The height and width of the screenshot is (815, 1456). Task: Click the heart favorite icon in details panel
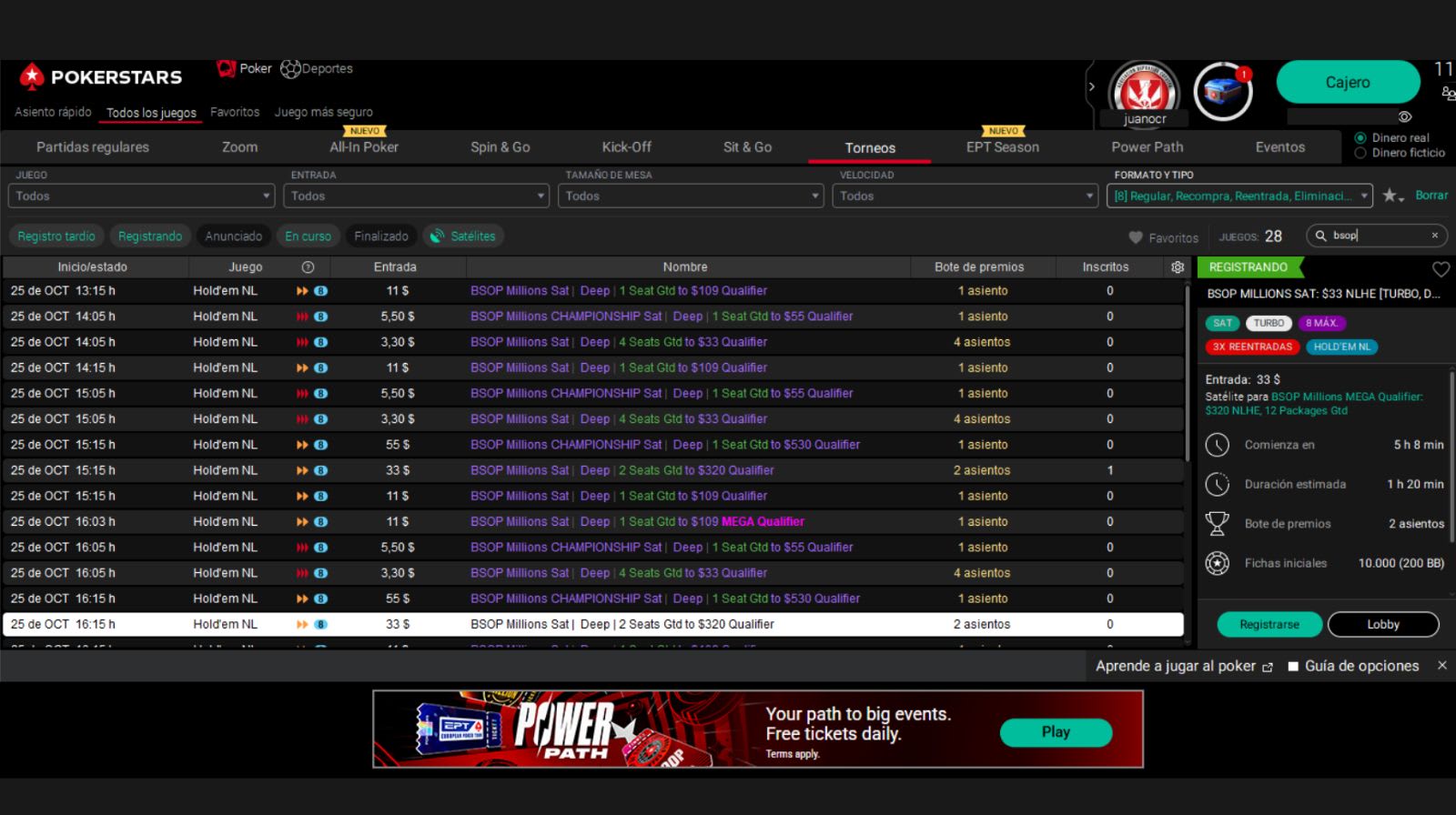coord(1441,269)
